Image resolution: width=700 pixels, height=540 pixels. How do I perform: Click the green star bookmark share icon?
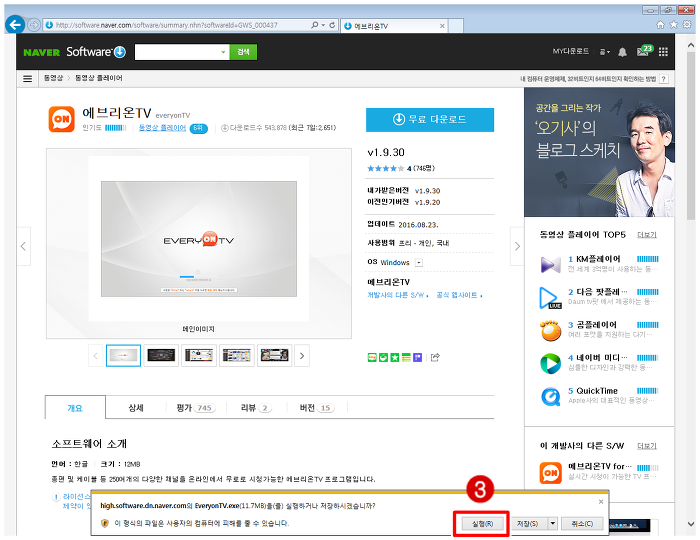[395, 357]
